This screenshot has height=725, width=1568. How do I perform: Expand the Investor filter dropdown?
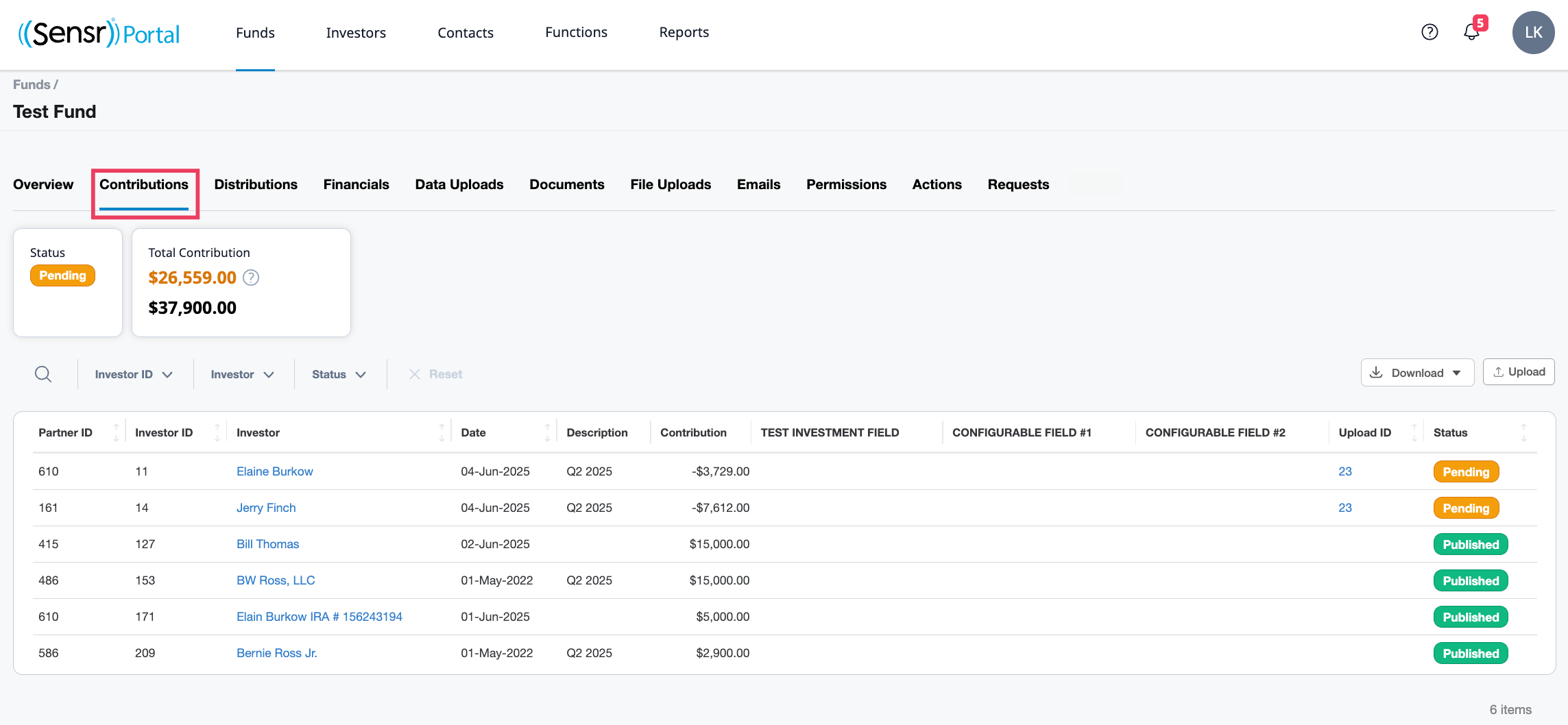pyautogui.click(x=243, y=374)
